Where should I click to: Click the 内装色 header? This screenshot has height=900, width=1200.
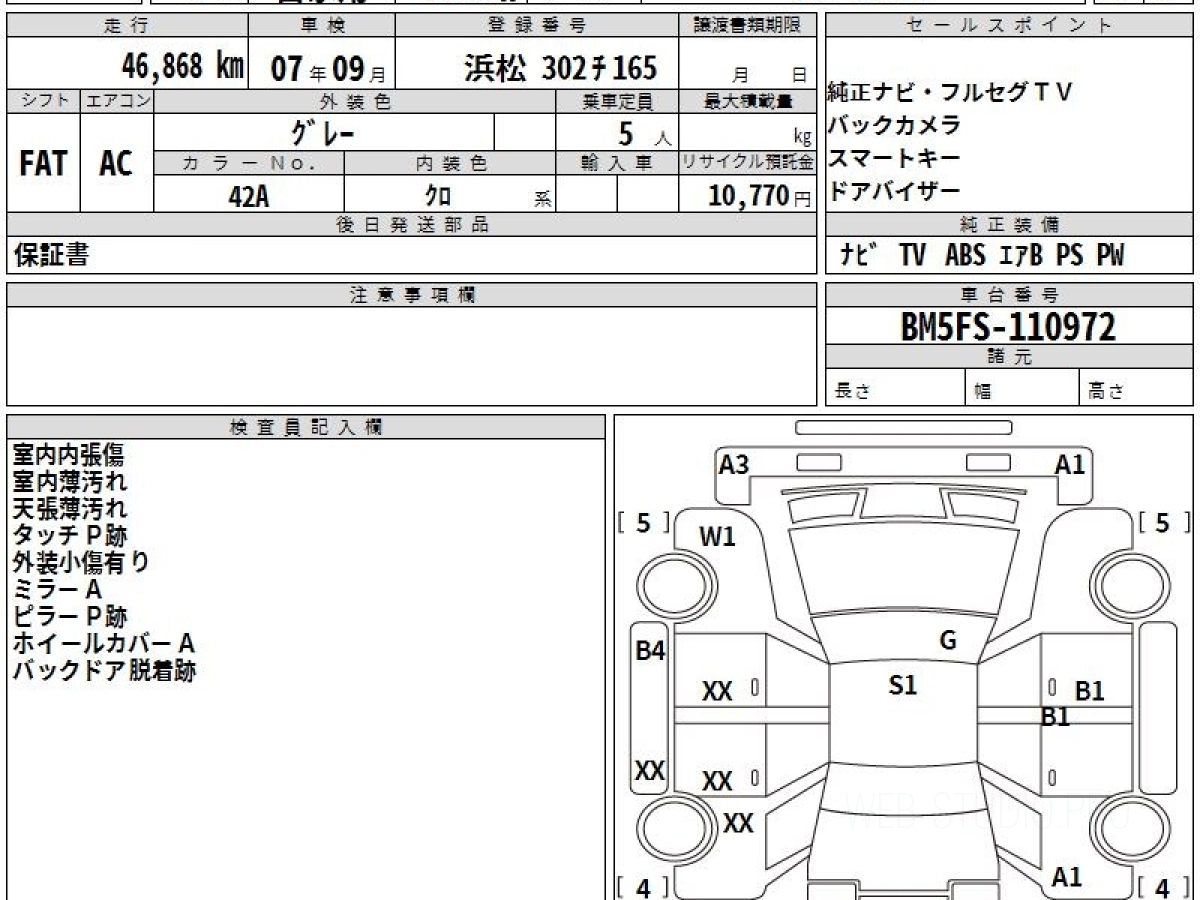tap(450, 163)
